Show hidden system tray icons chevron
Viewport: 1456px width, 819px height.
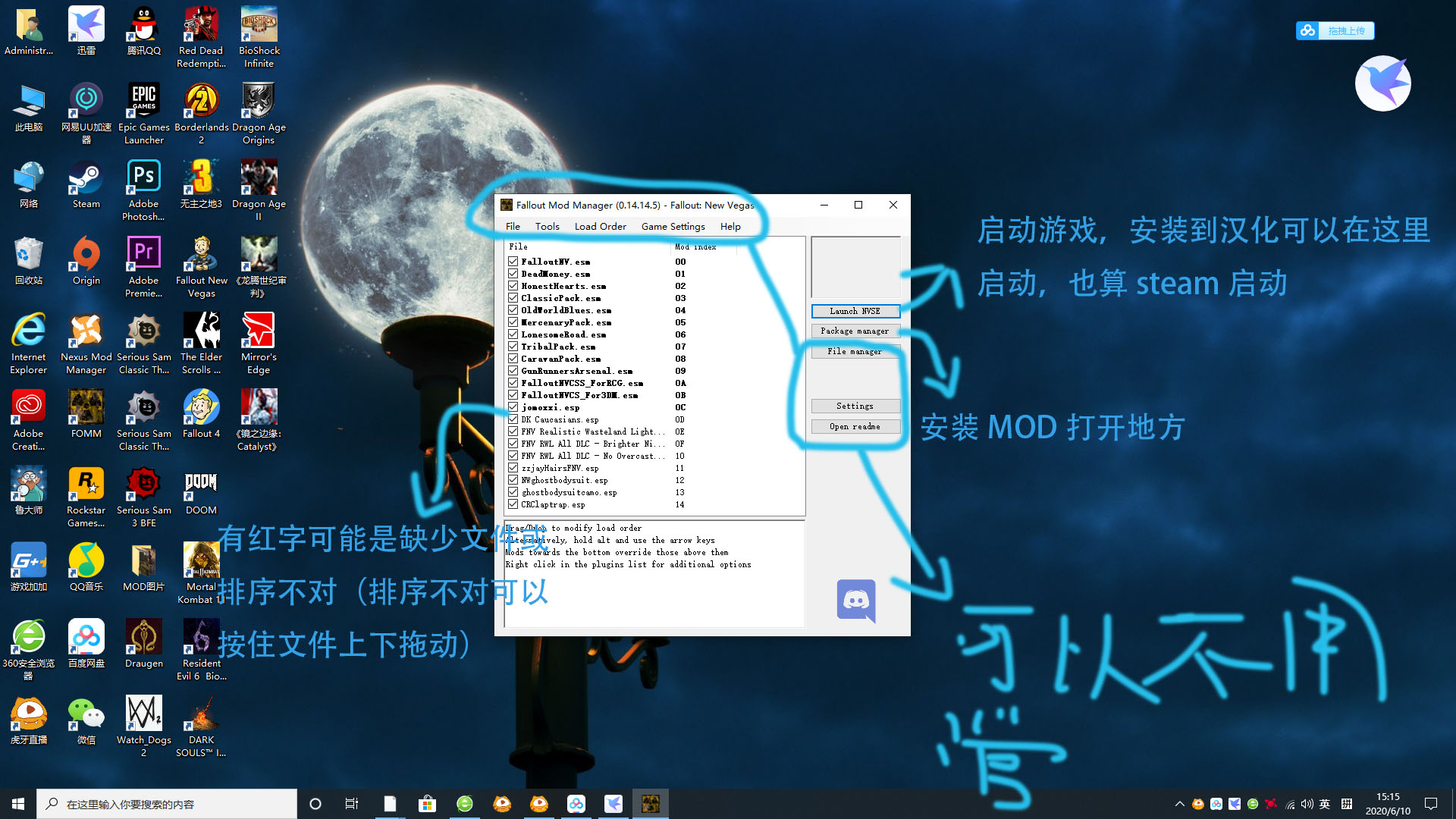[x=1179, y=804]
